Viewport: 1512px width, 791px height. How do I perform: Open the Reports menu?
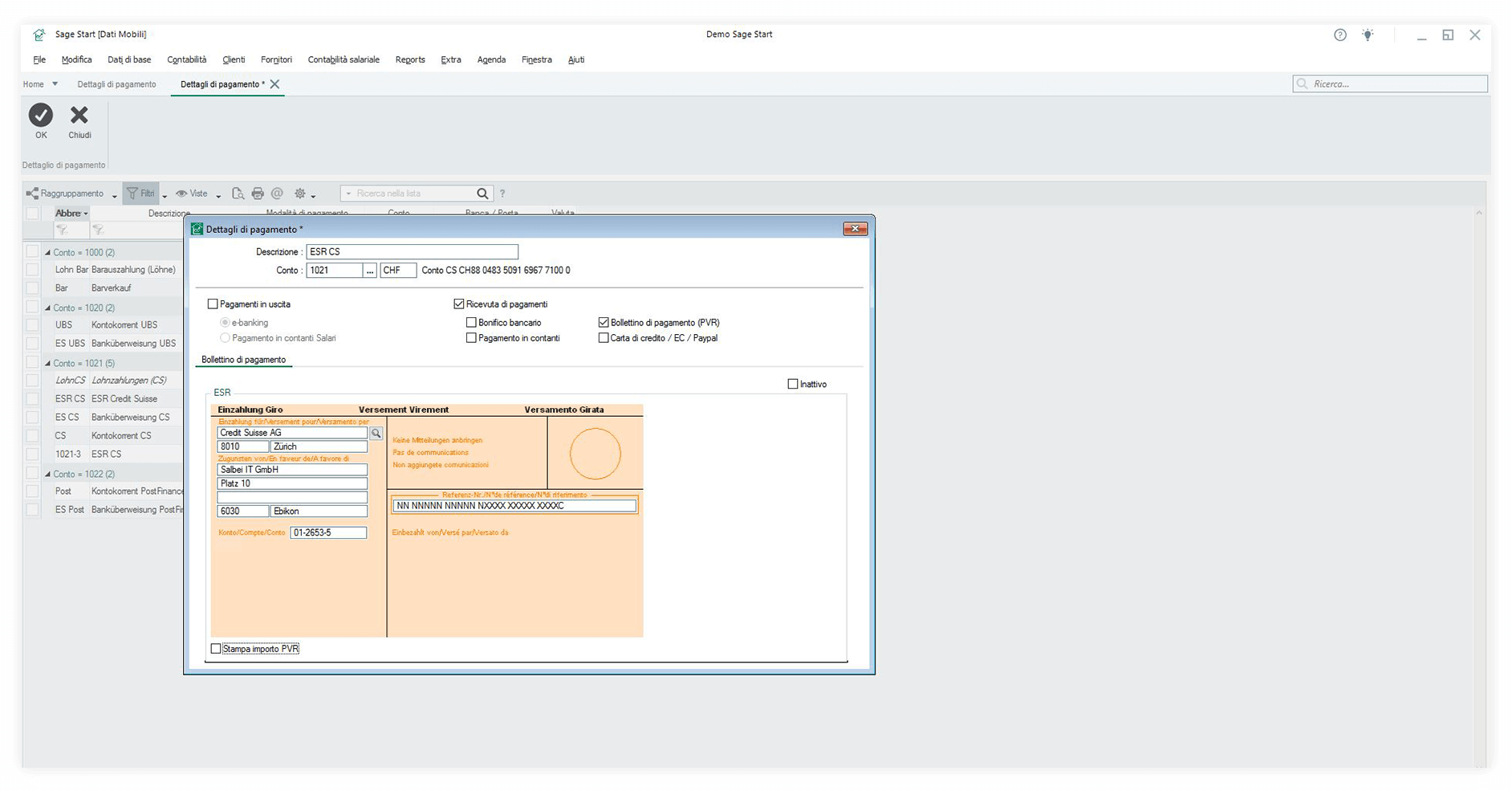[410, 59]
